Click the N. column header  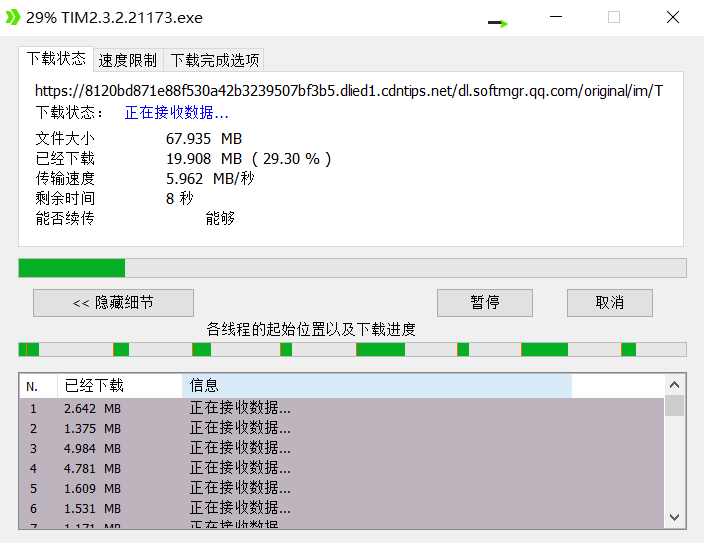tap(38, 386)
